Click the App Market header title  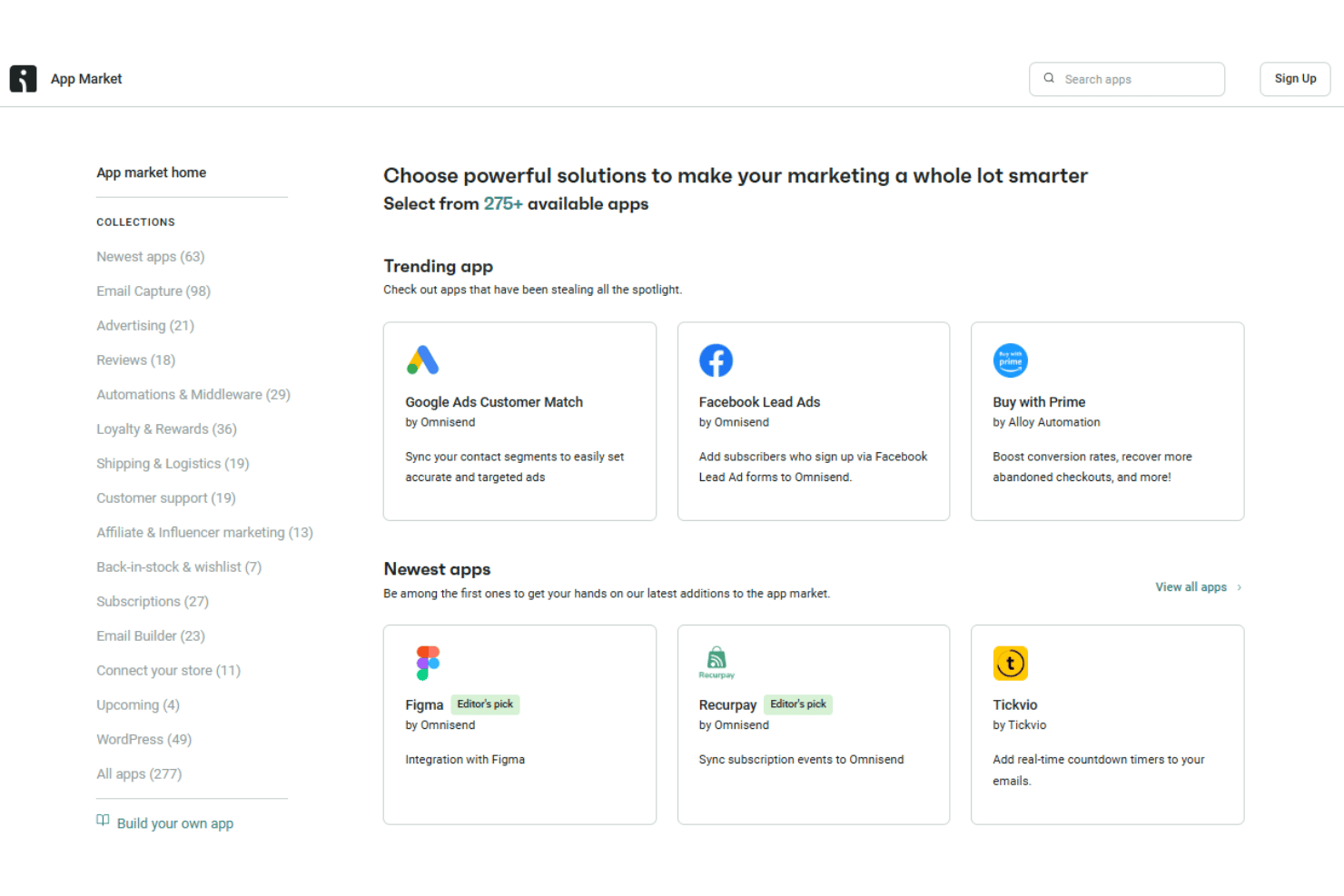click(x=86, y=79)
